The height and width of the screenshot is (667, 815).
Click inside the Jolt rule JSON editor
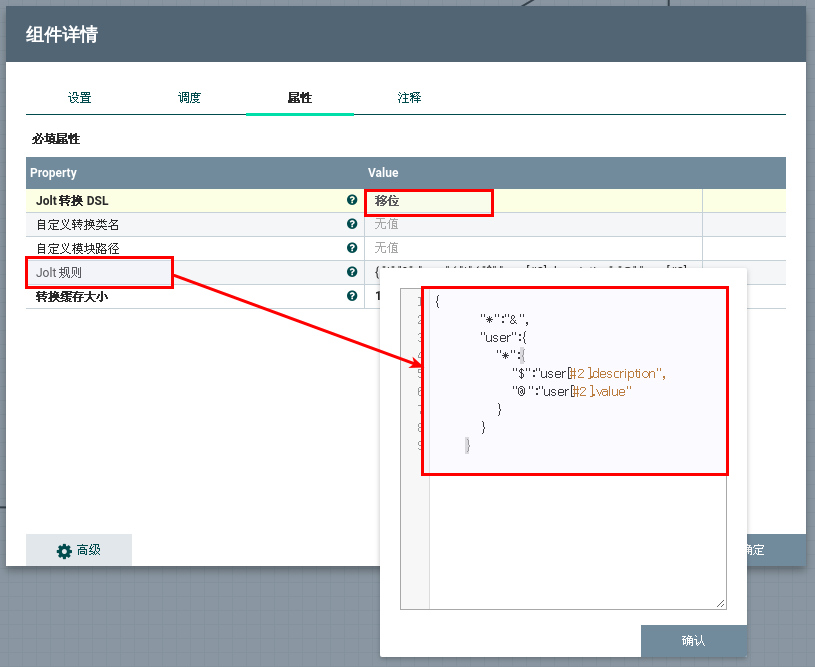point(576,520)
